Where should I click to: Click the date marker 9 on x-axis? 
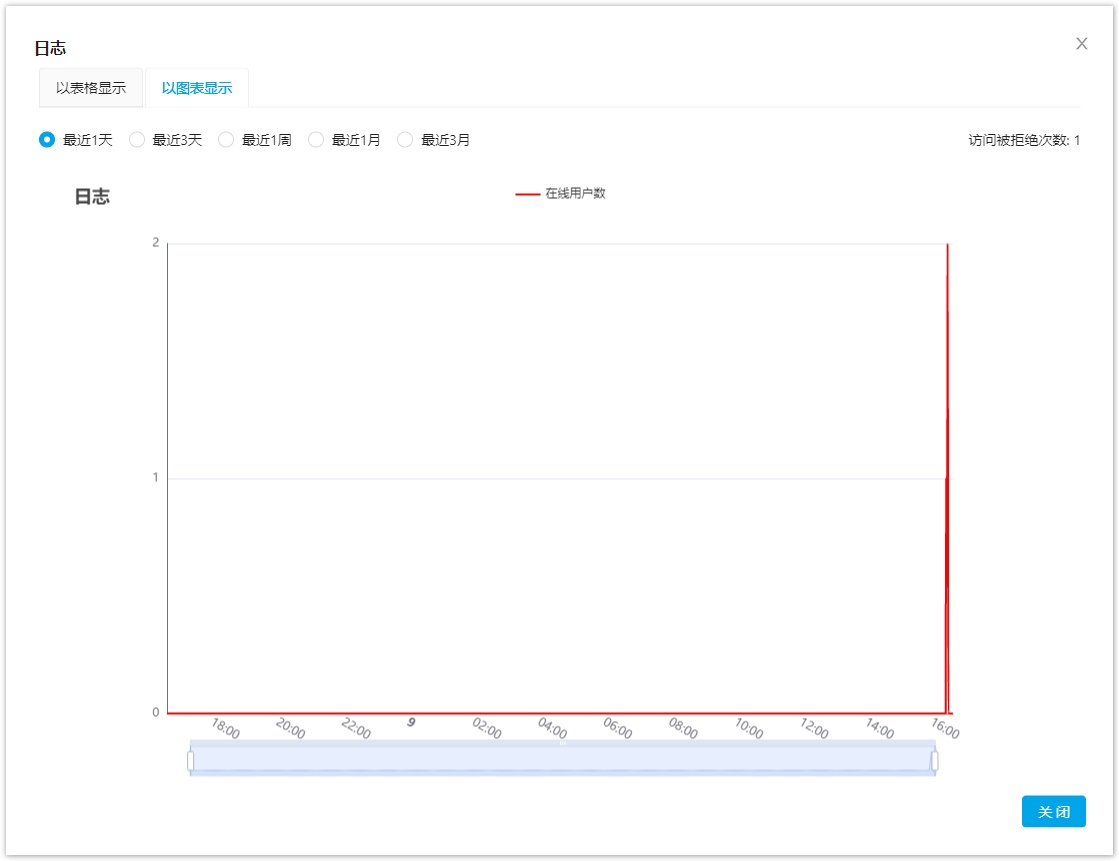tap(411, 721)
